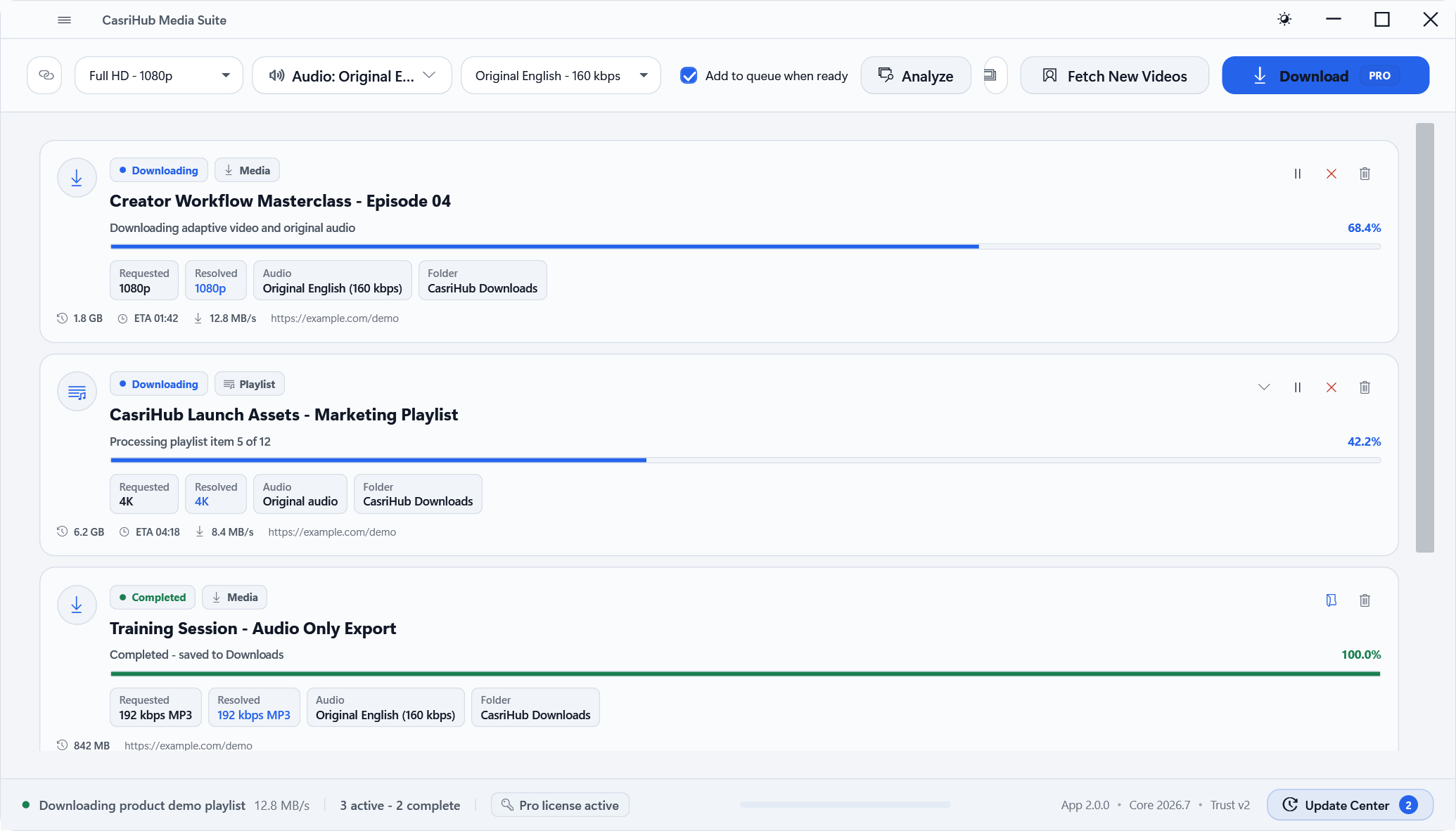
Task: Click the Downloading badge on Creator Workflow
Action: [x=159, y=171]
